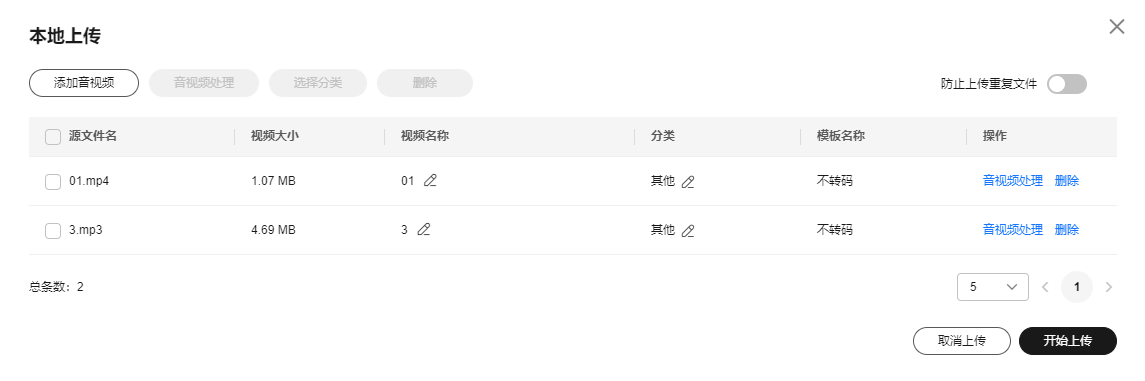Viewport: 1145px width, 381px height.
Task: Click 音视频处理 link for 01.mp4
Action: tap(1013, 181)
